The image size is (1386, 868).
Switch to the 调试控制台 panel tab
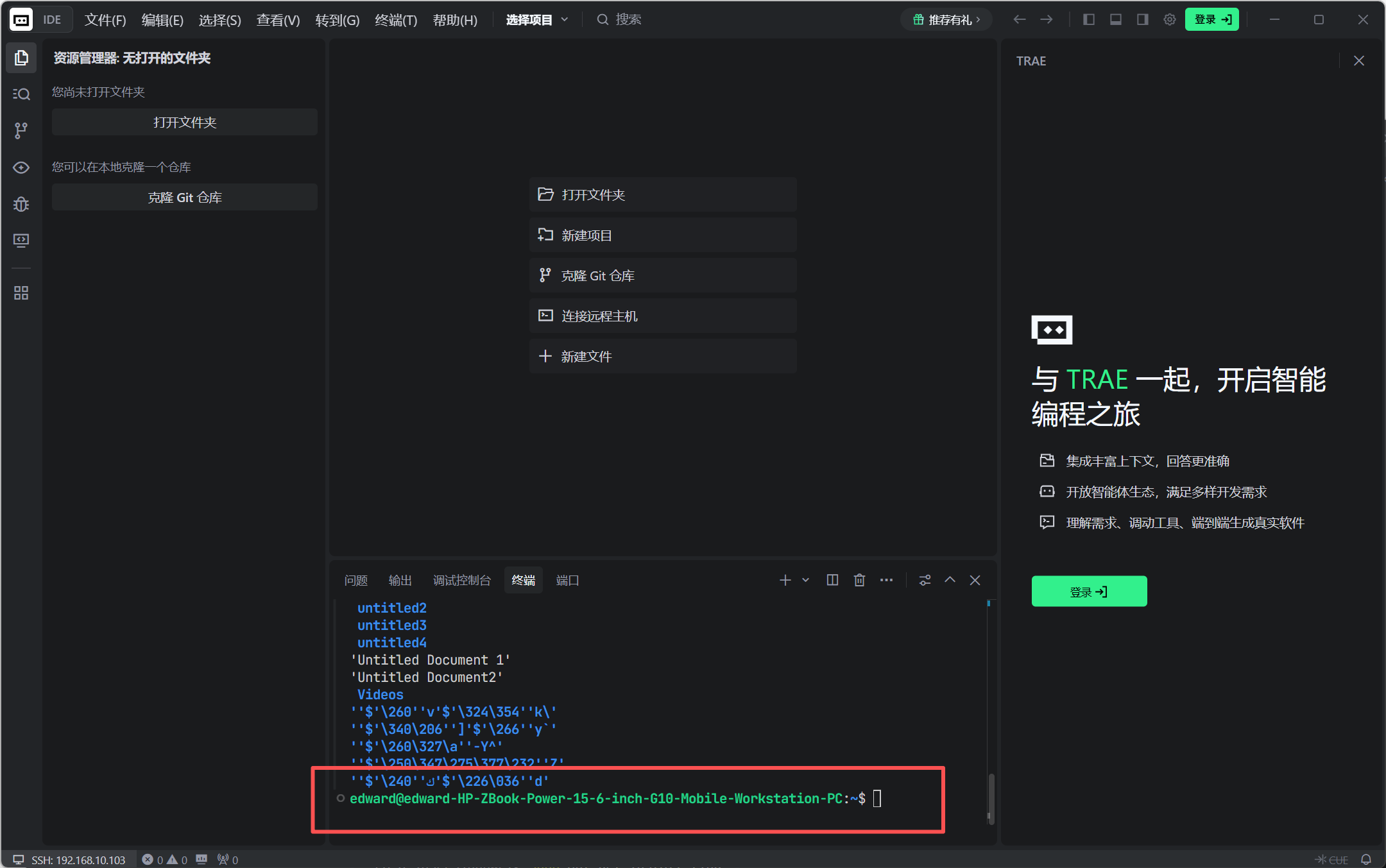click(x=461, y=580)
